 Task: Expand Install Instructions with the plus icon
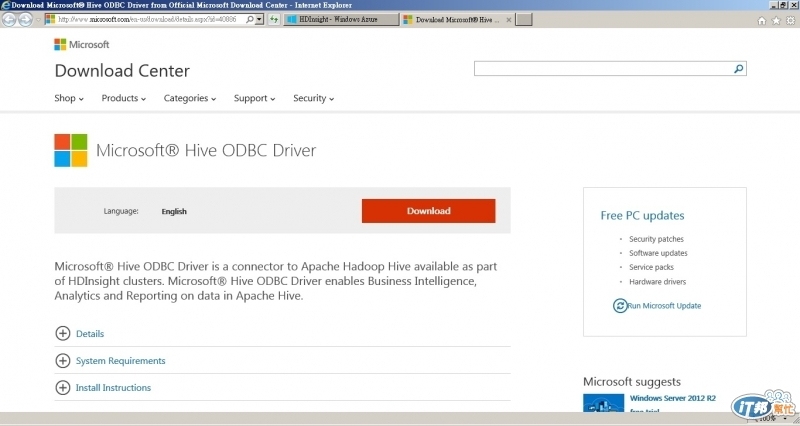(62, 388)
